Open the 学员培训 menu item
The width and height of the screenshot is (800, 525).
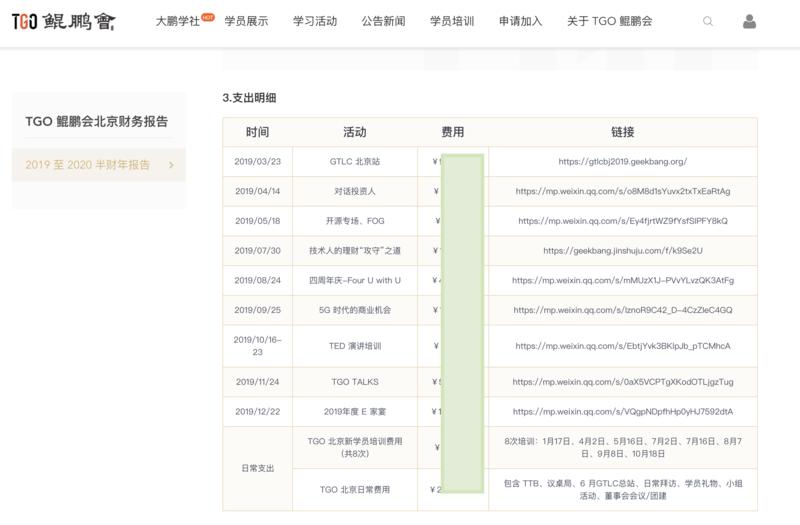click(452, 21)
